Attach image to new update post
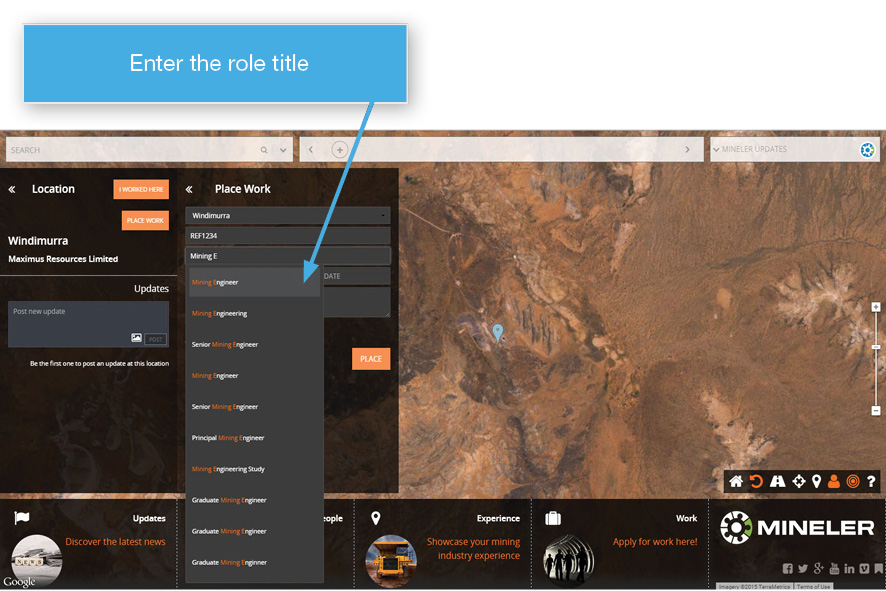This screenshot has height=591, width=886. pyautogui.click(x=136, y=338)
